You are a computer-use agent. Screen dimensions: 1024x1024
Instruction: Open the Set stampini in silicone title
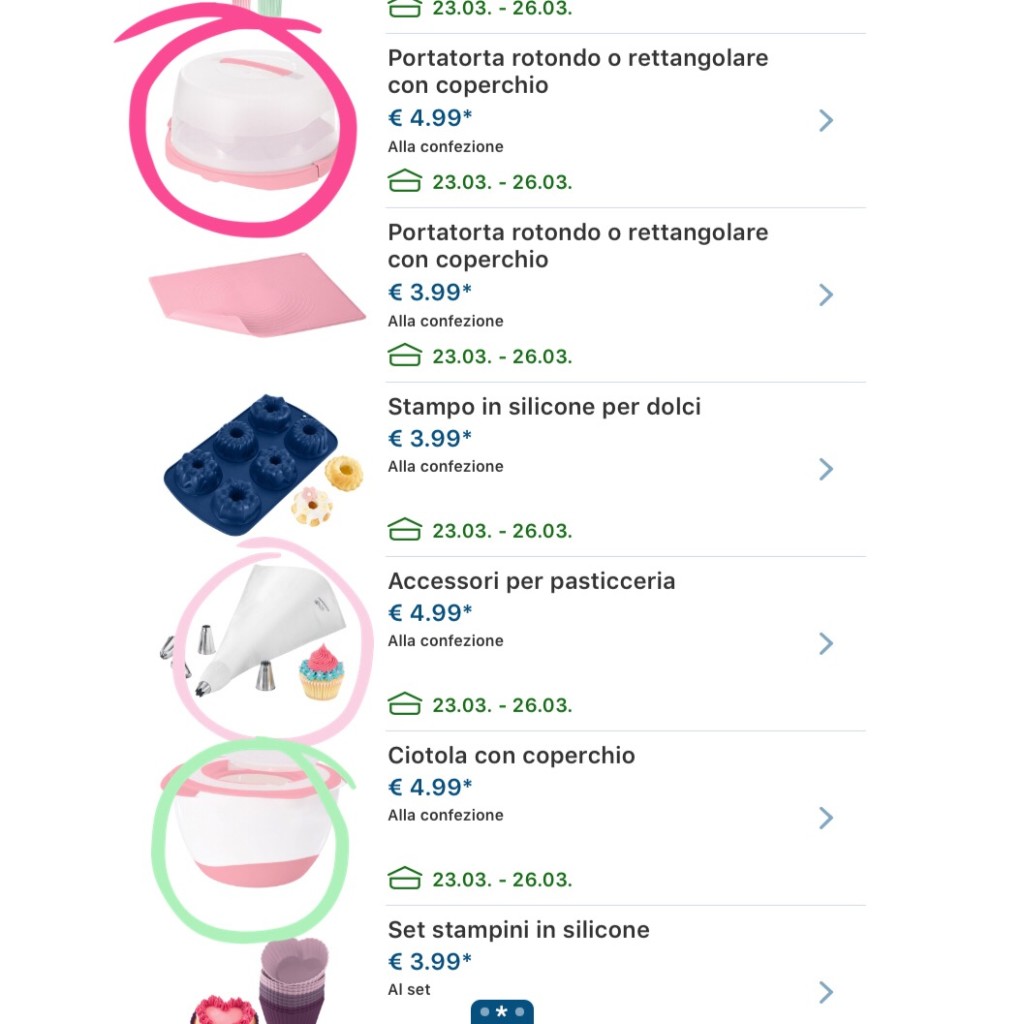(x=519, y=930)
